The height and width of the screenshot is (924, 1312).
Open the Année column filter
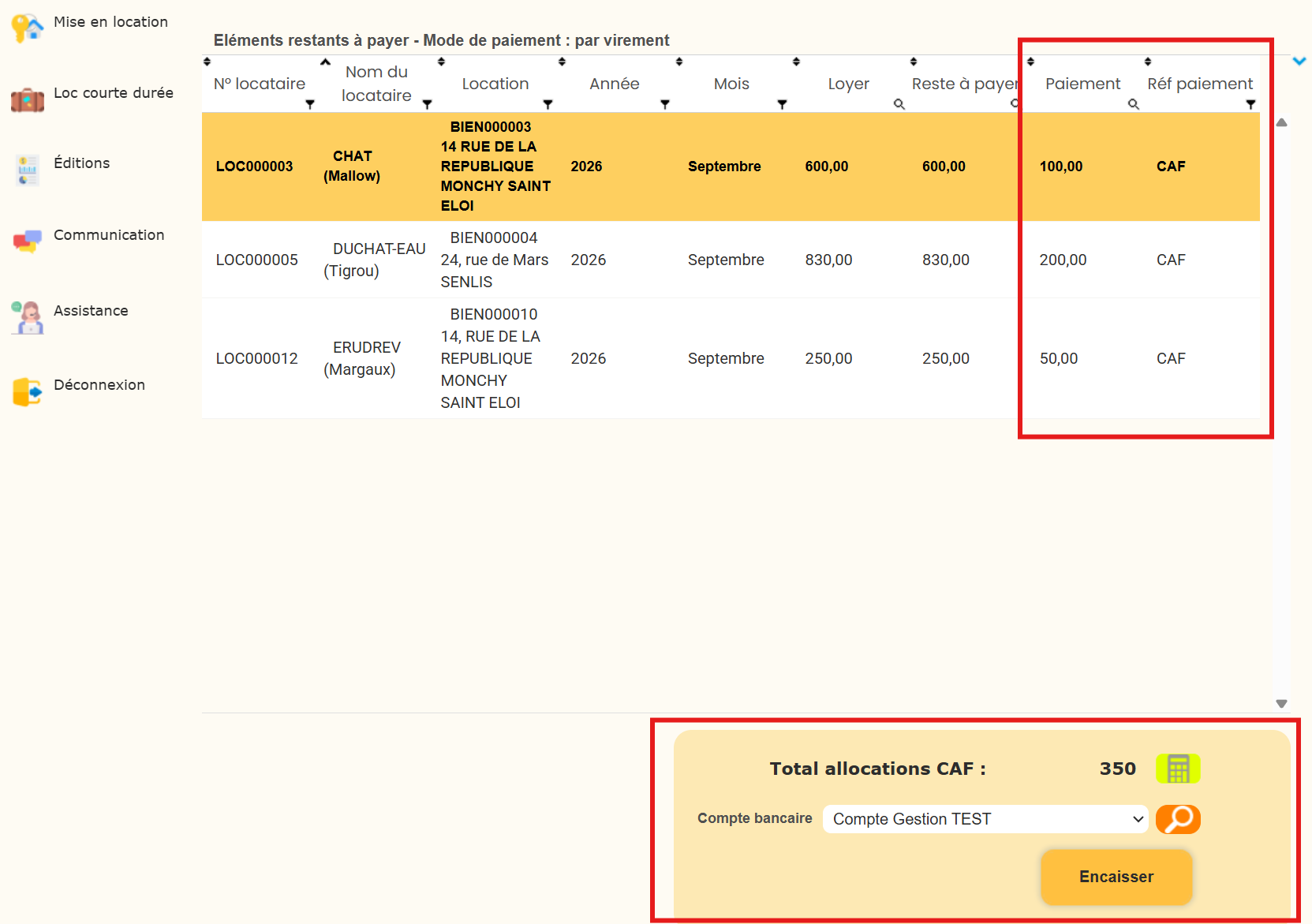[x=665, y=104]
